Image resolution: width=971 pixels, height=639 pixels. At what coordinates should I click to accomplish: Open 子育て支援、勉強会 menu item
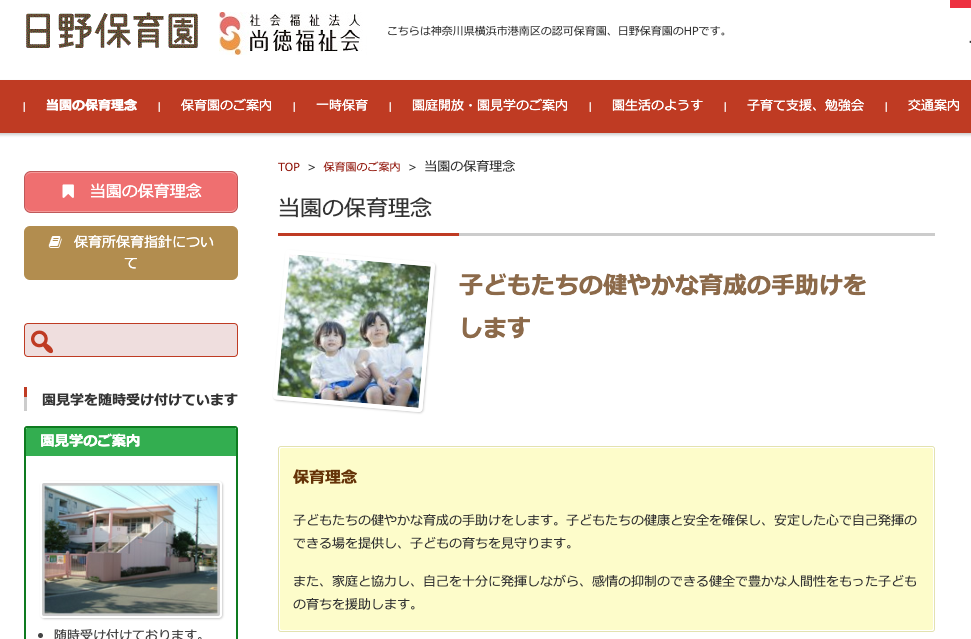[x=805, y=105]
